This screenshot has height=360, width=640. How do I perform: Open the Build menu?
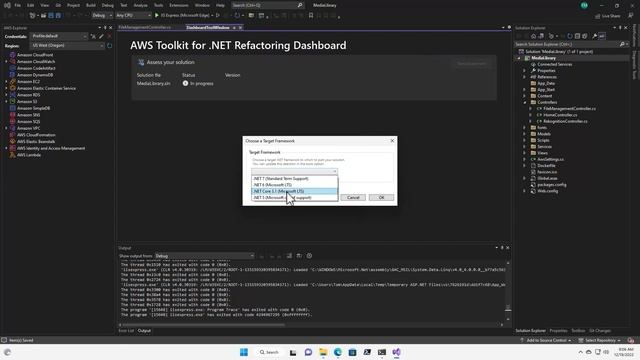pyautogui.click(x=91, y=5)
